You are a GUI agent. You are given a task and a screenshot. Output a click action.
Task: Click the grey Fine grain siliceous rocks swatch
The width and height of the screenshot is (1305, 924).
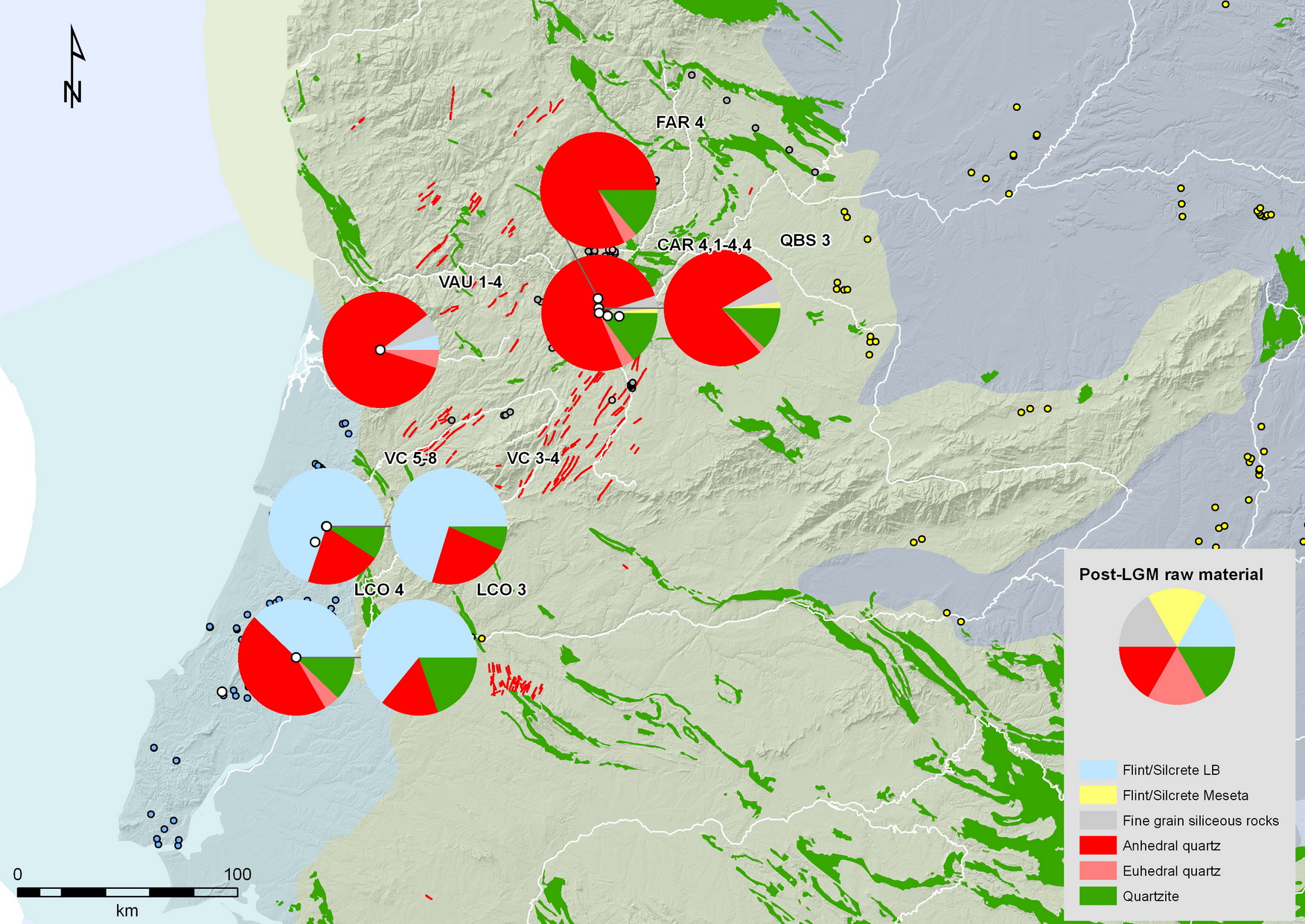click(1097, 821)
